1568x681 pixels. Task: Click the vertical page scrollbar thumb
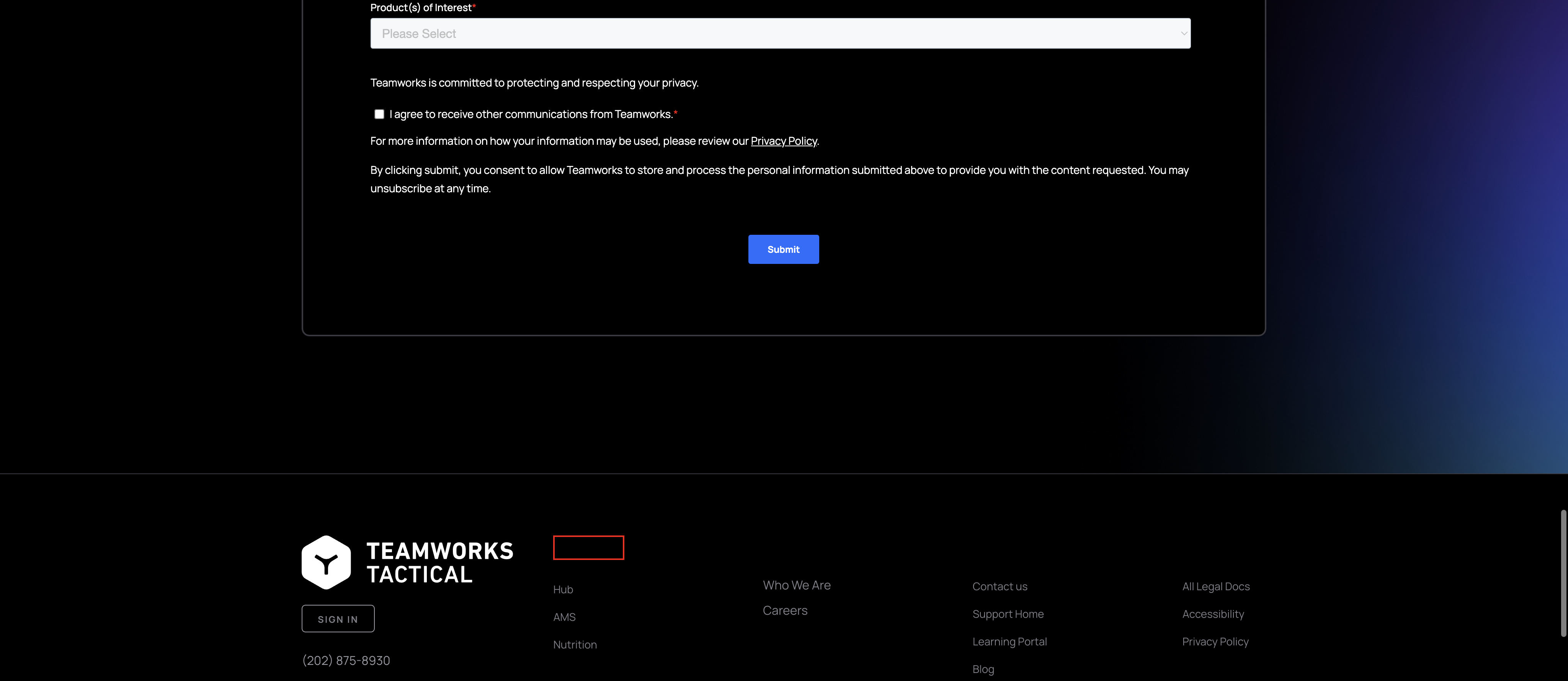(1563, 573)
